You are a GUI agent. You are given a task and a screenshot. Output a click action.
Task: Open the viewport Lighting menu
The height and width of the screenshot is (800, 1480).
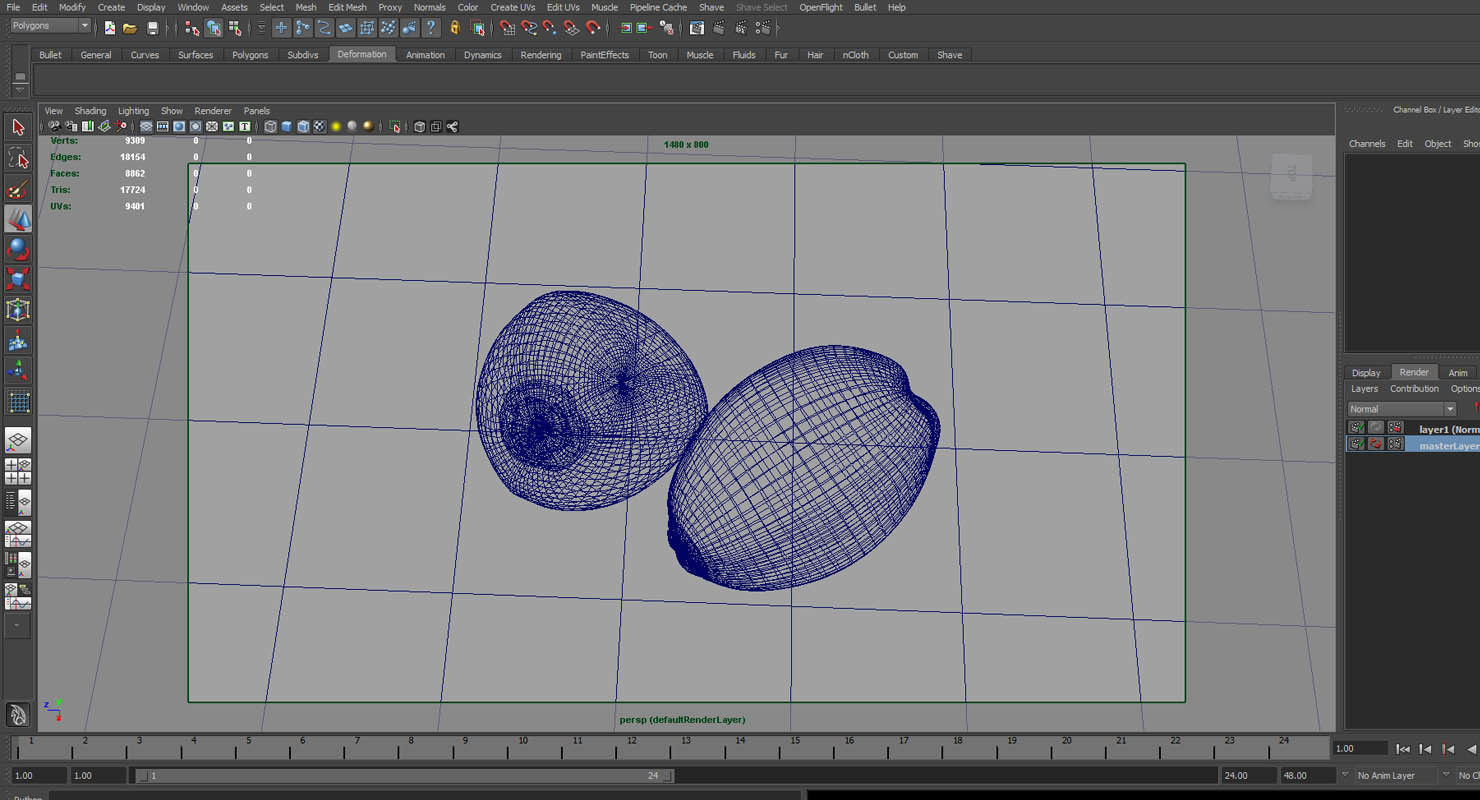[x=133, y=111]
